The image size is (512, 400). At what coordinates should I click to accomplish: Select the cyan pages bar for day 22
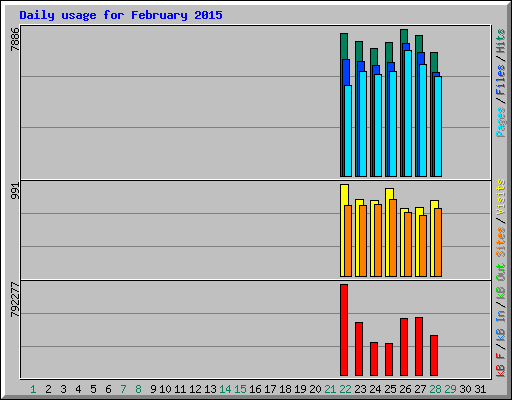coord(348,131)
